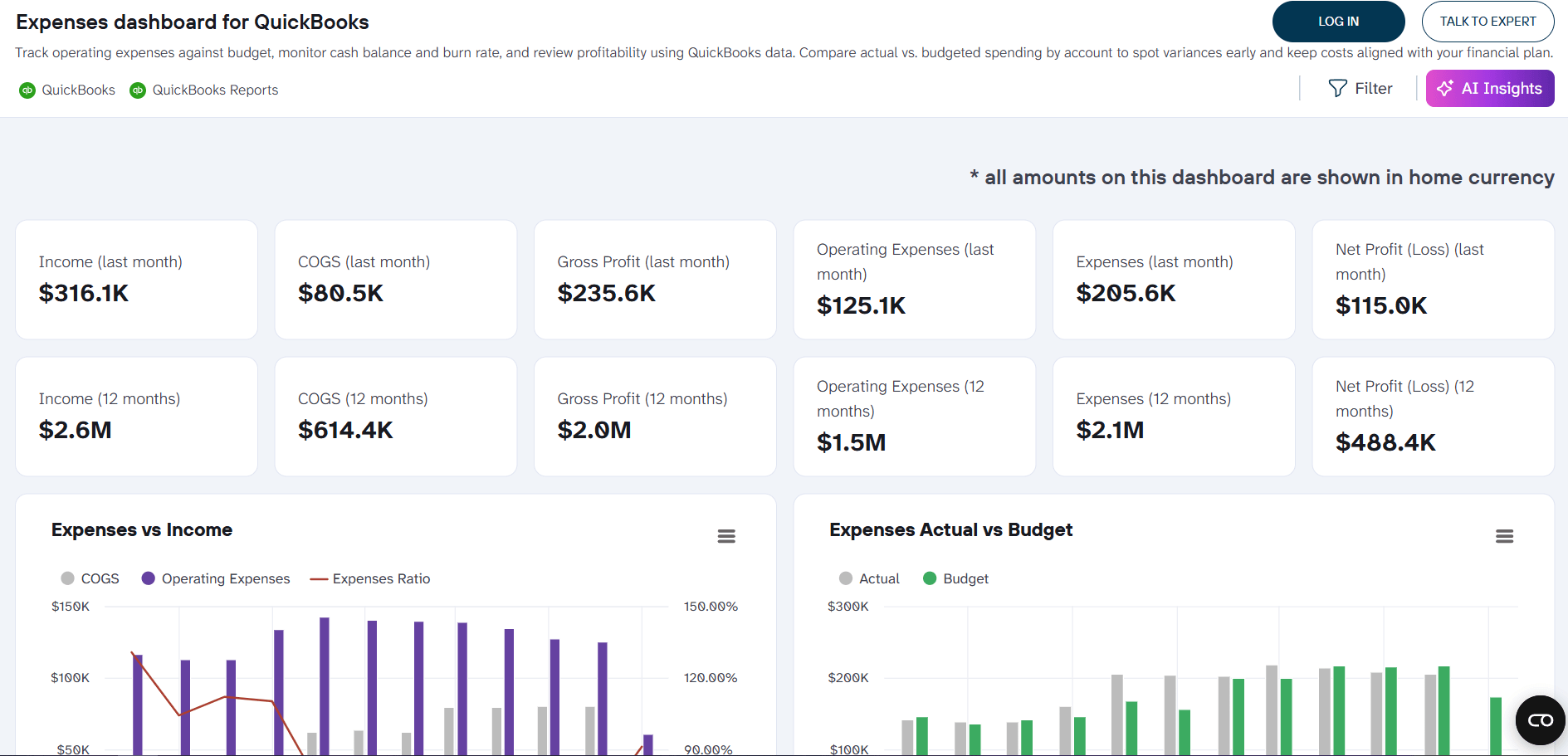The image size is (1568, 756).
Task: Click the $300K axis label in budget chart
Action: pyautogui.click(x=848, y=607)
